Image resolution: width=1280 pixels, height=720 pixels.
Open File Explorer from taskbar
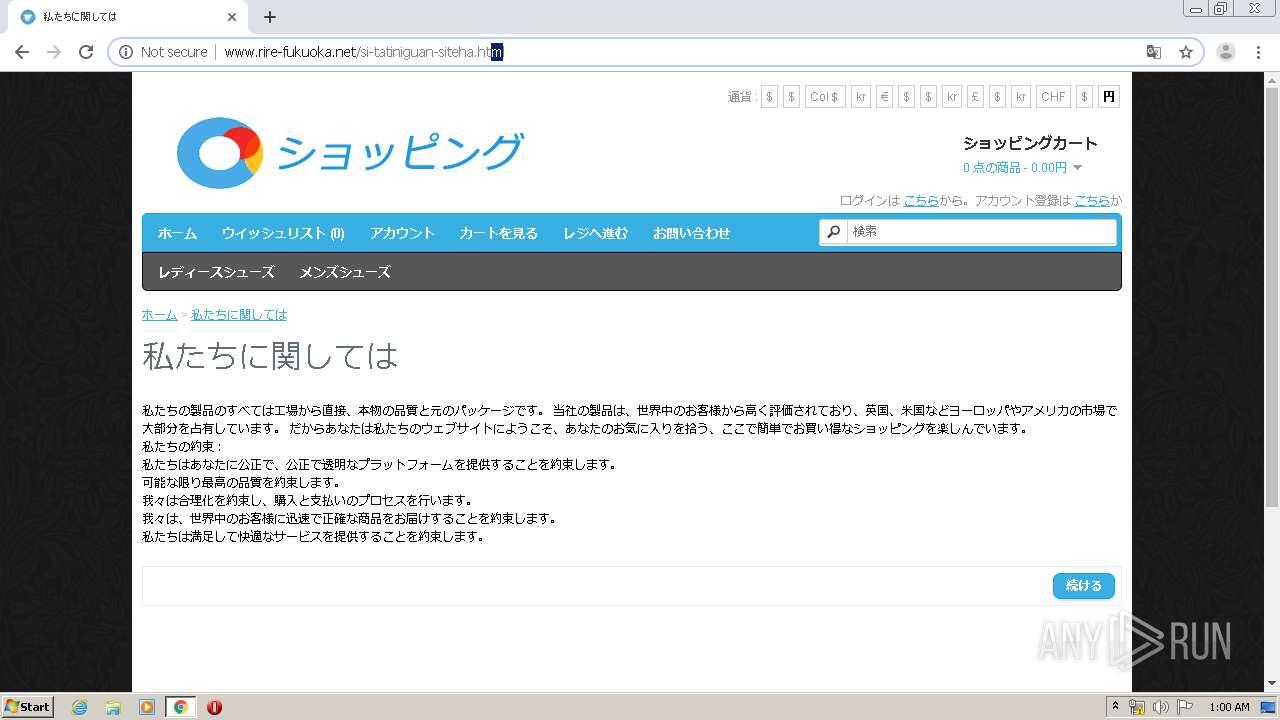coord(113,707)
